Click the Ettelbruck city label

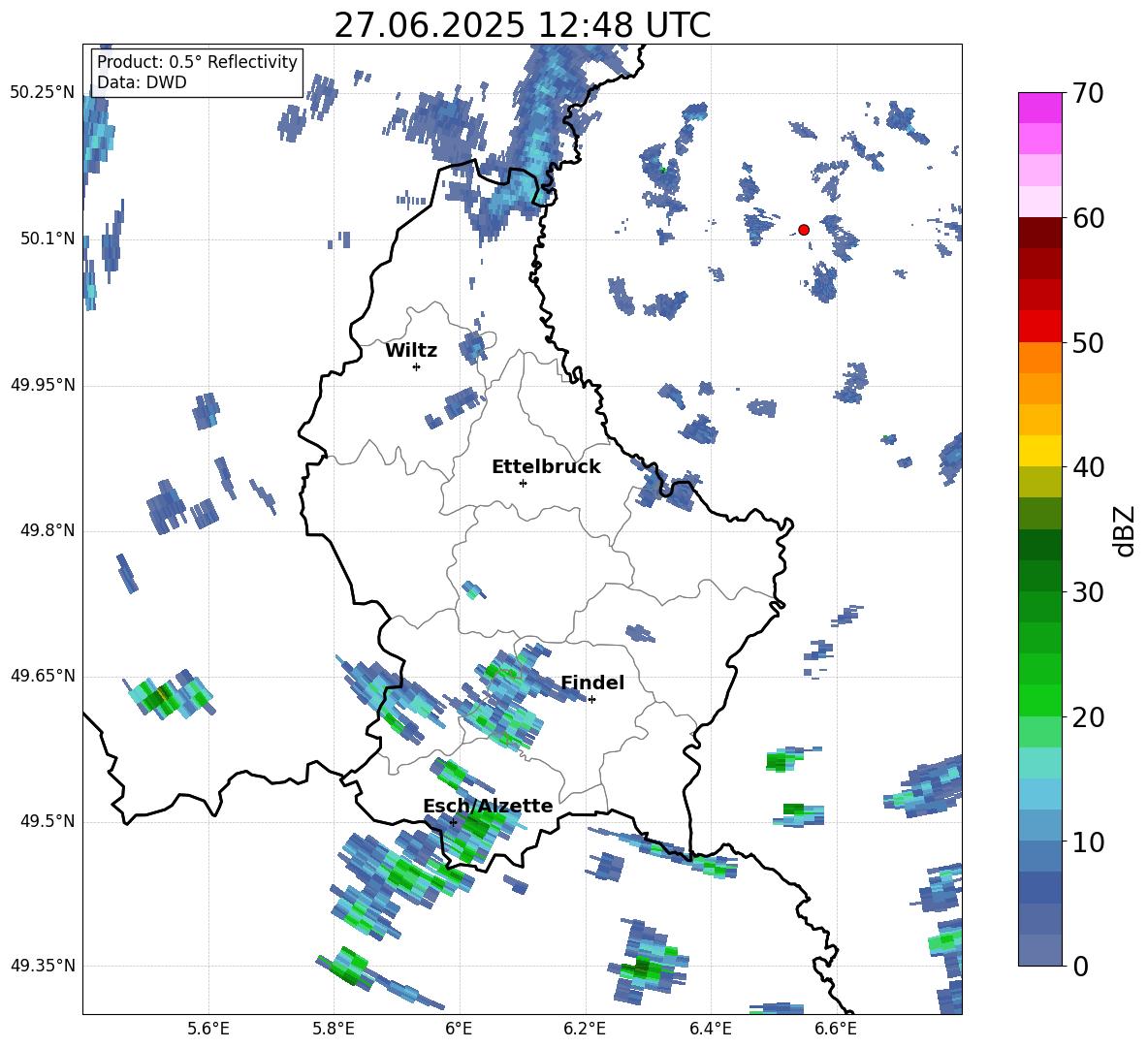(546, 467)
